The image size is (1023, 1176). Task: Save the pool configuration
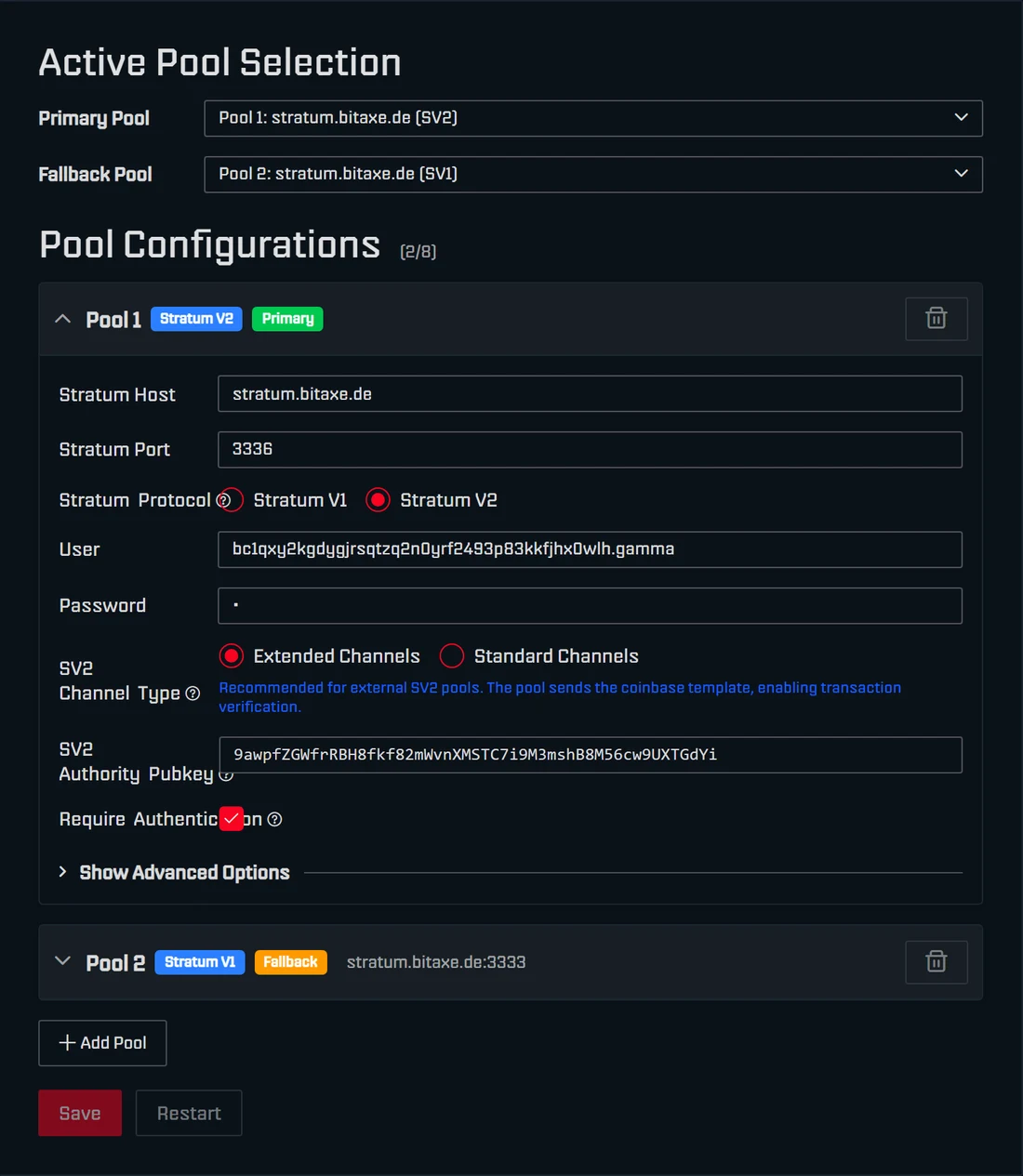[80, 1113]
